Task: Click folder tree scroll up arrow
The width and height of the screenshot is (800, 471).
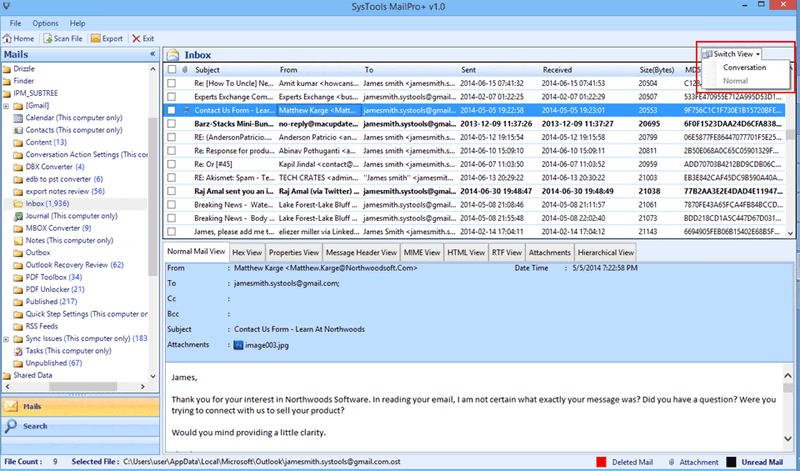Action: [153, 68]
